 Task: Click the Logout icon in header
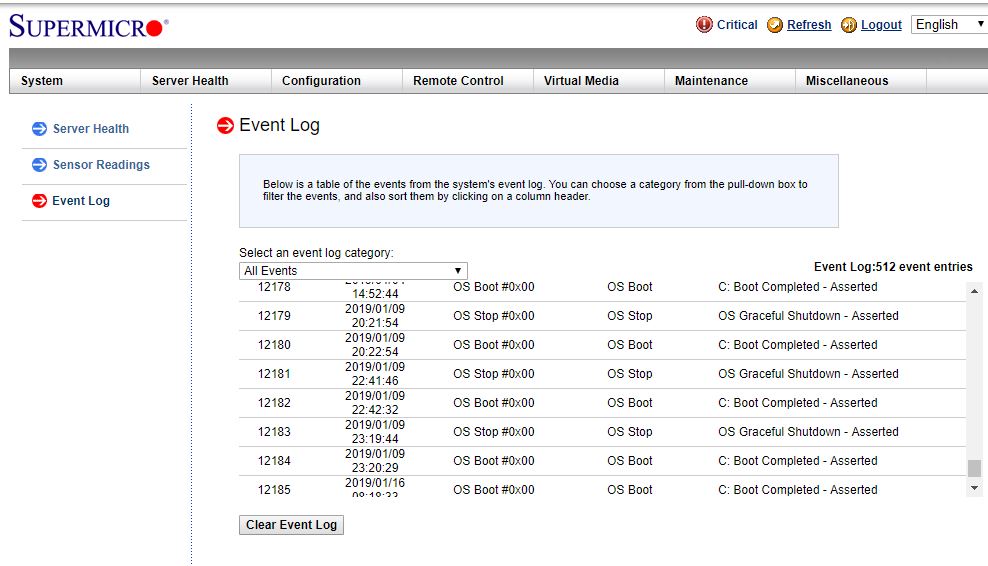pyautogui.click(x=849, y=25)
